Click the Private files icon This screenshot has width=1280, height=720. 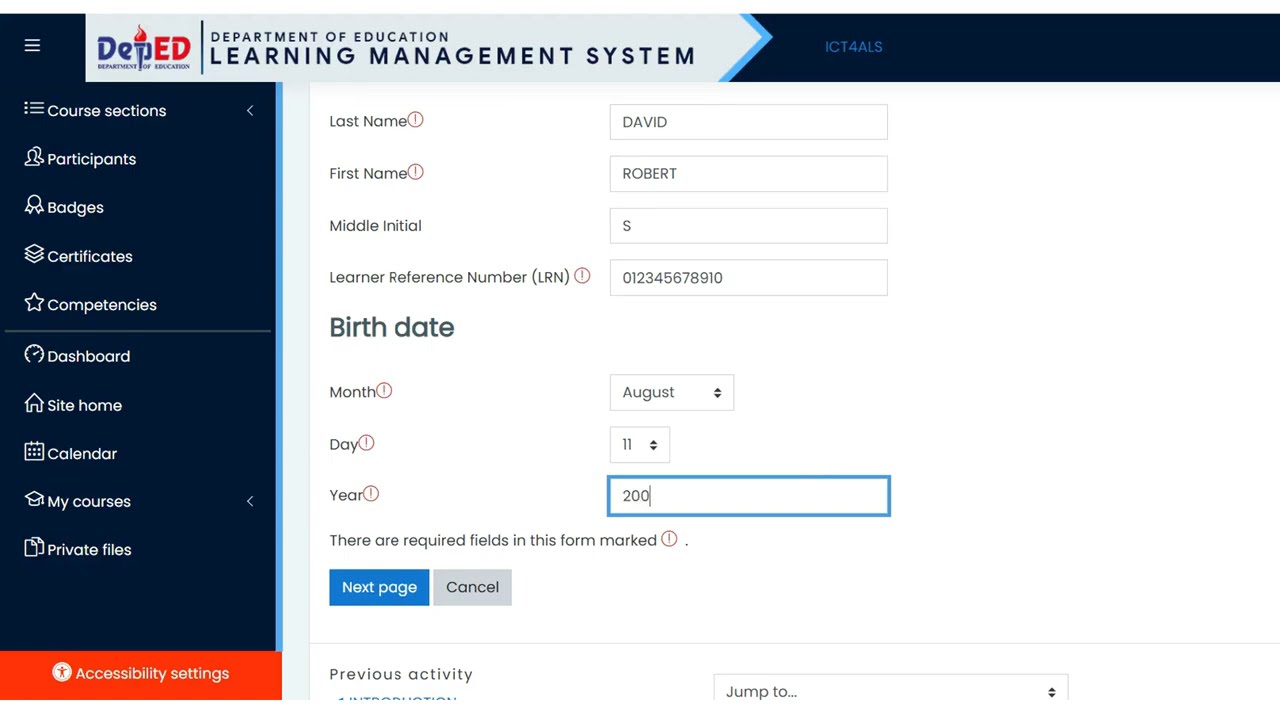(x=34, y=547)
